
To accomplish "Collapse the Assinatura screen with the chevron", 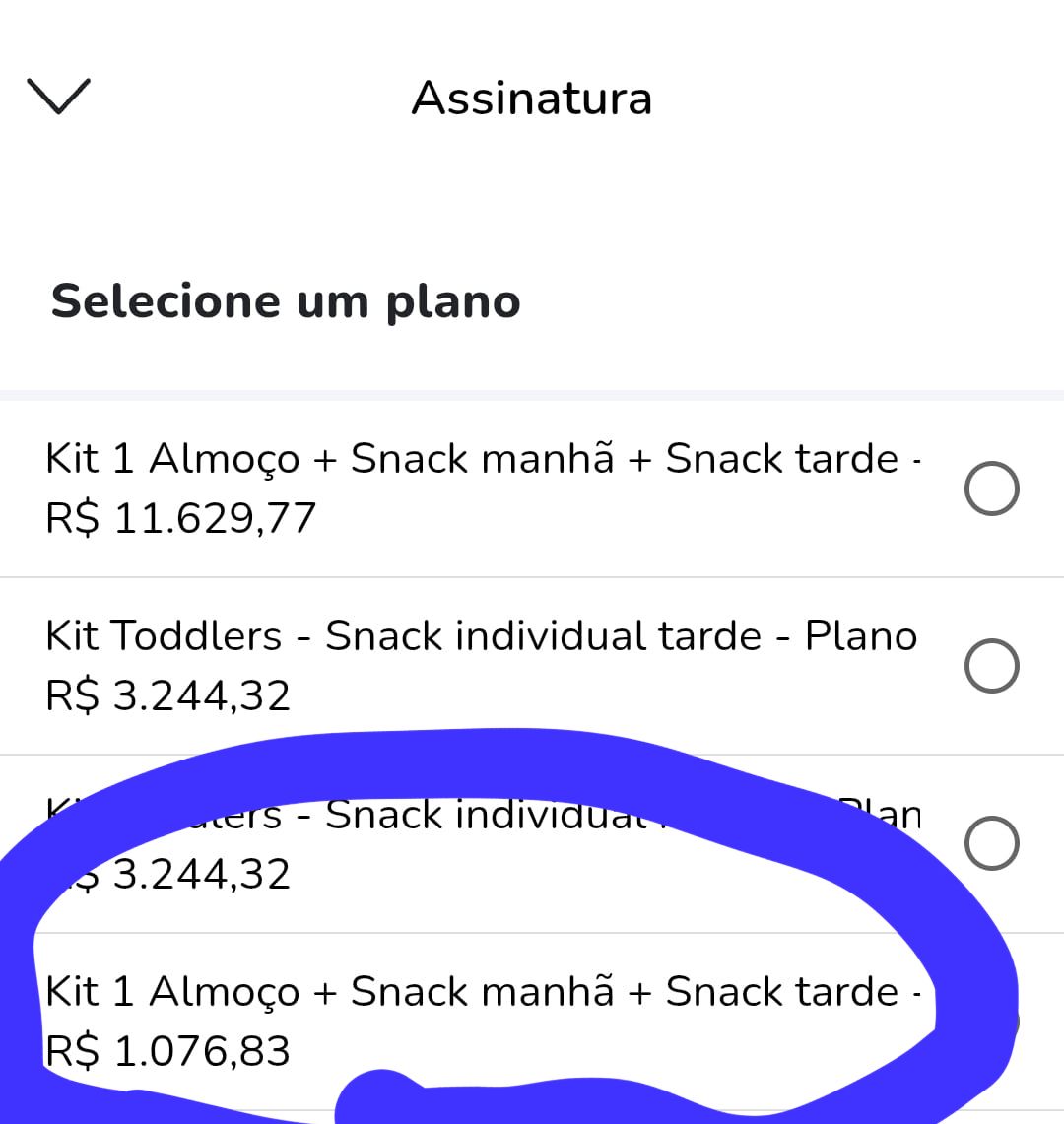I will [x=59, y=97].
